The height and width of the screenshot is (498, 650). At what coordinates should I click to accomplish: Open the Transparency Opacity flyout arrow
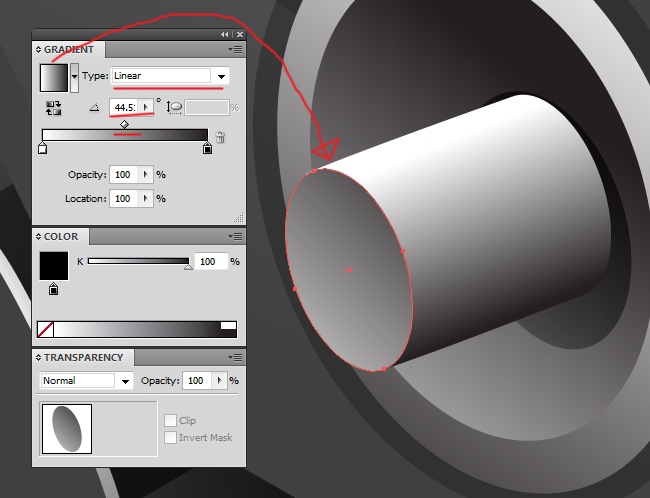click(220, 381)
